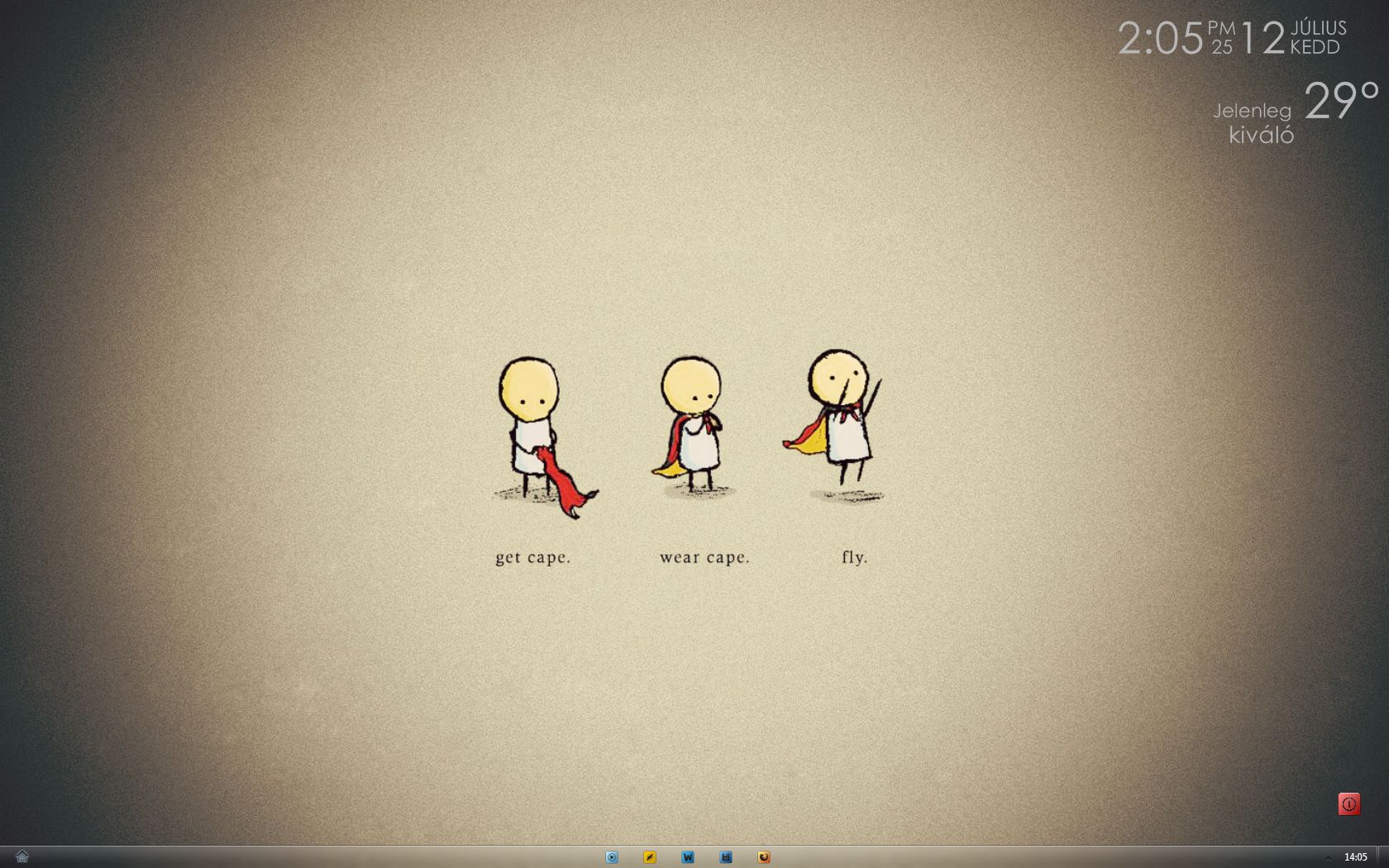Click the date number 12 widget
The image size is (1389, 868).
(1263, 38)
